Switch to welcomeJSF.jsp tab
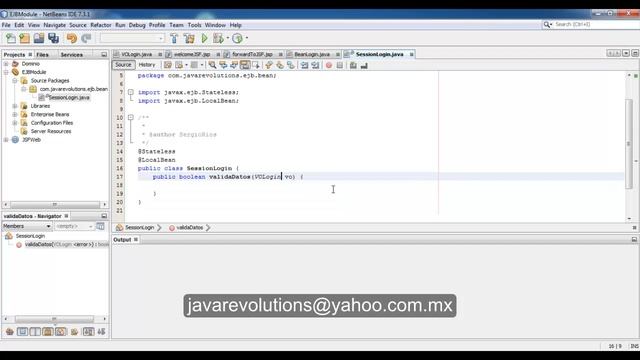This screenshot has width=640, height=360. [x=192, y=54]
